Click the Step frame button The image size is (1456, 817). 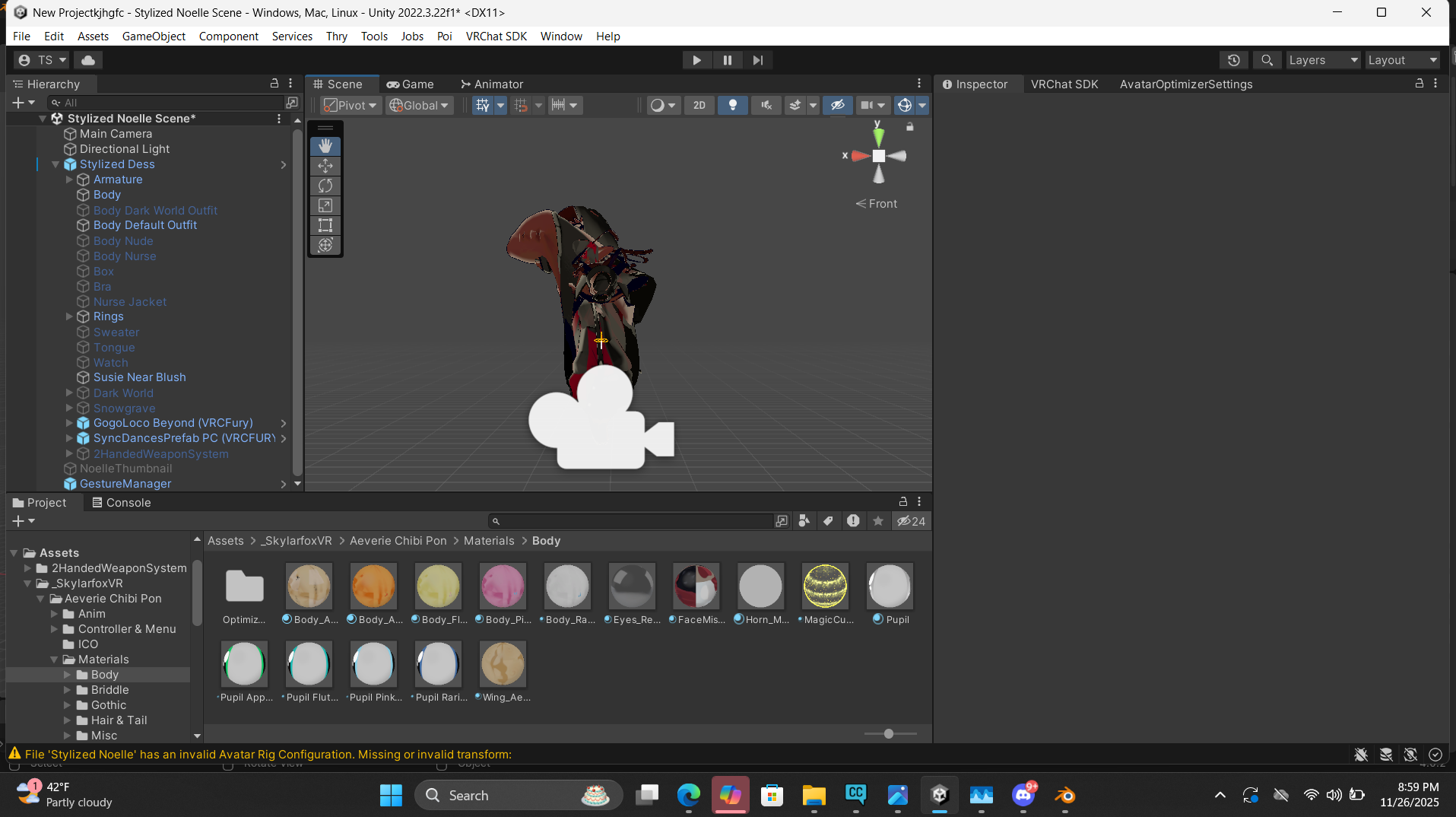(x=758, y=60)
